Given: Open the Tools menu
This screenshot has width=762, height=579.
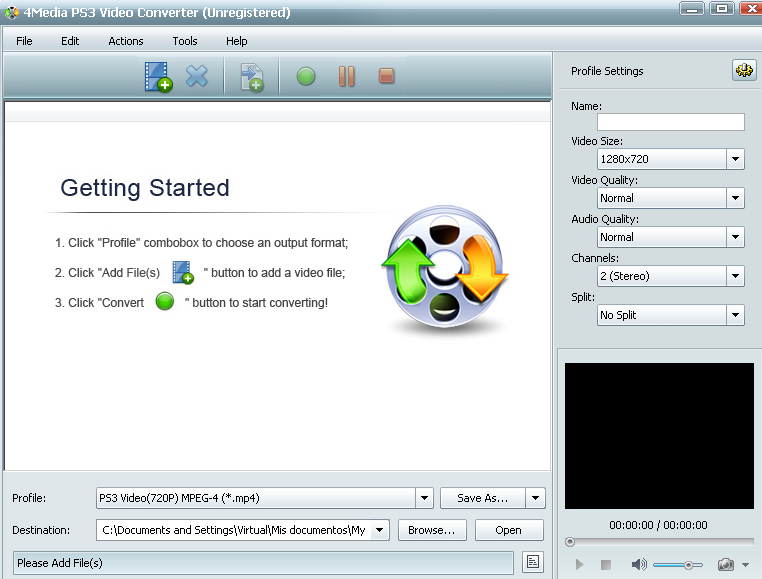Looking at the screenshot, I should 185,41.
